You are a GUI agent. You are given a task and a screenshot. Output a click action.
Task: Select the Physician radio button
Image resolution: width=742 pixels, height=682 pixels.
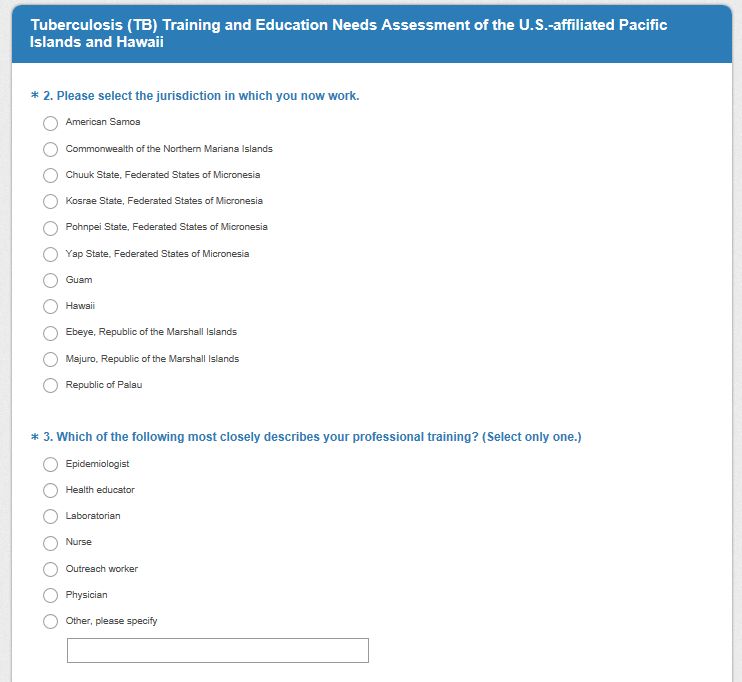point(50,596)
